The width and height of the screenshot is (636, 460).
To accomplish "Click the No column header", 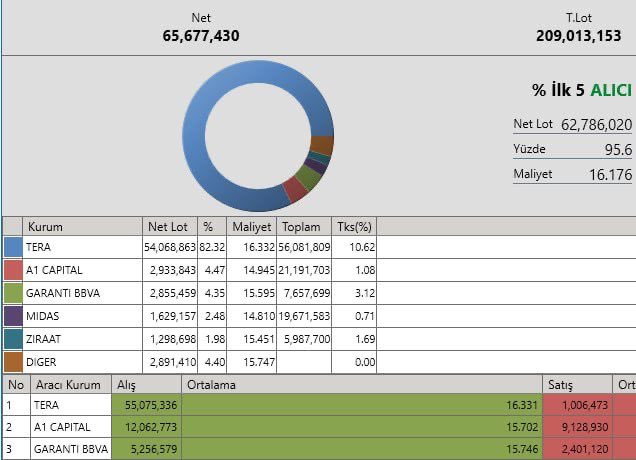I will click(x=16, y=385).
